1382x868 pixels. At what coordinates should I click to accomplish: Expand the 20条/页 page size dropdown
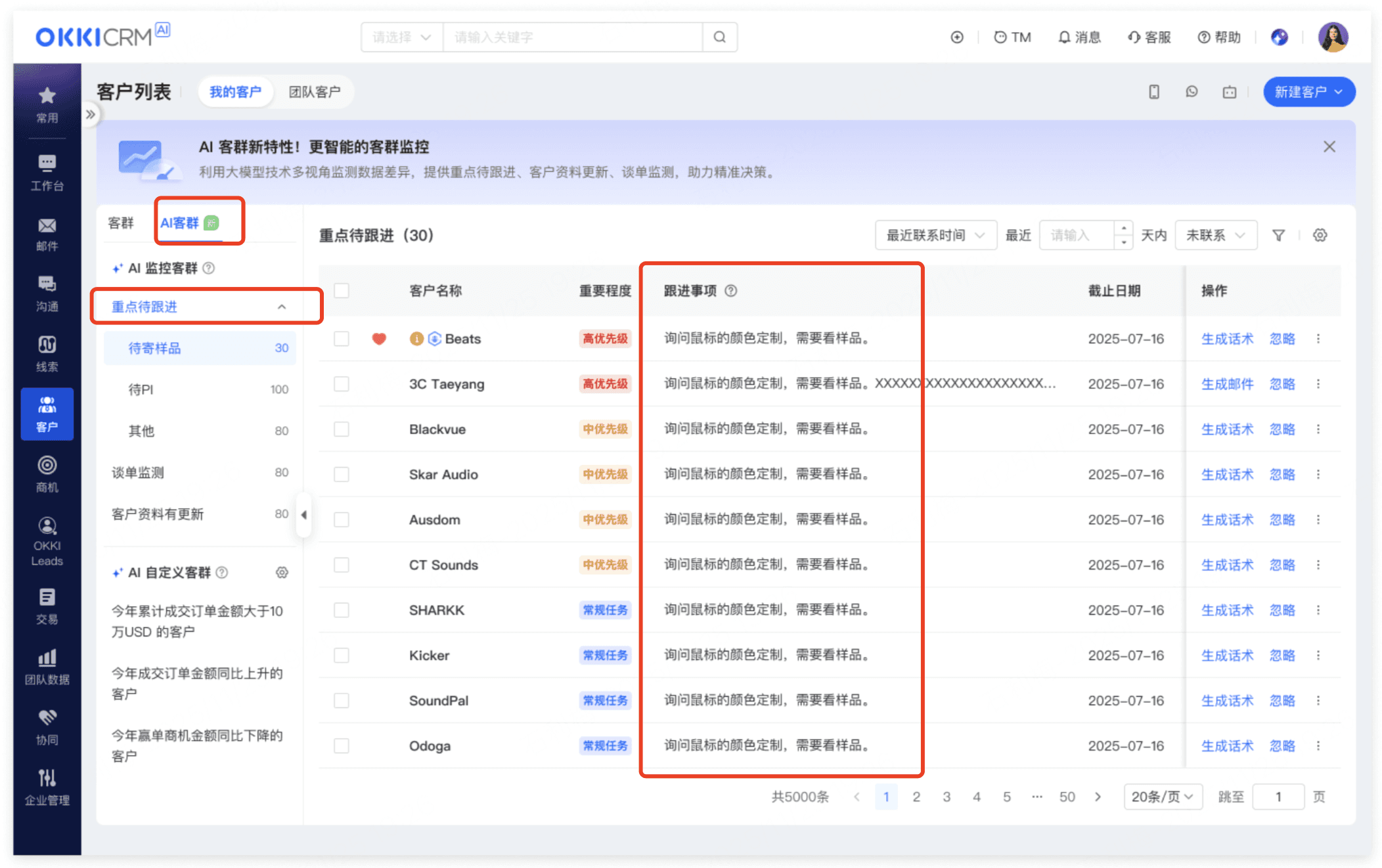pyautogui.click(x=1162, y=796)
